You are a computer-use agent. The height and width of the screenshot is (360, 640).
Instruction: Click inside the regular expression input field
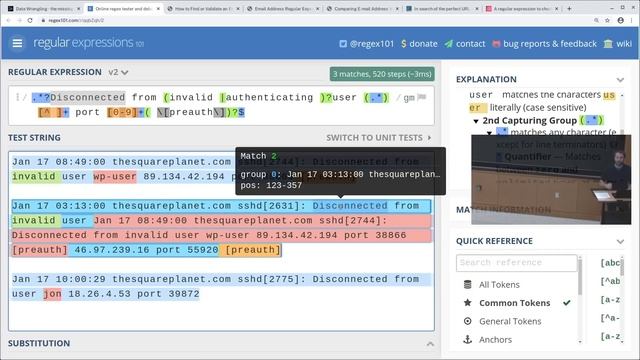[x=221, y=105]
